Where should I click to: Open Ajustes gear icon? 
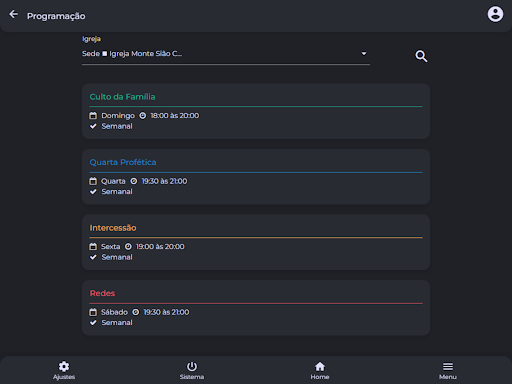pyautogui.click(x=64, y=366)
